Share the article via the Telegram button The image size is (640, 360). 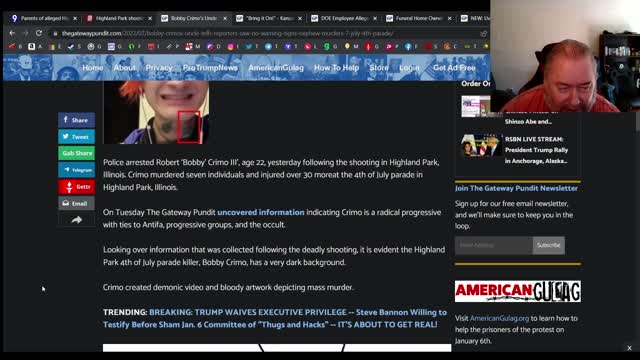[76, 170]
